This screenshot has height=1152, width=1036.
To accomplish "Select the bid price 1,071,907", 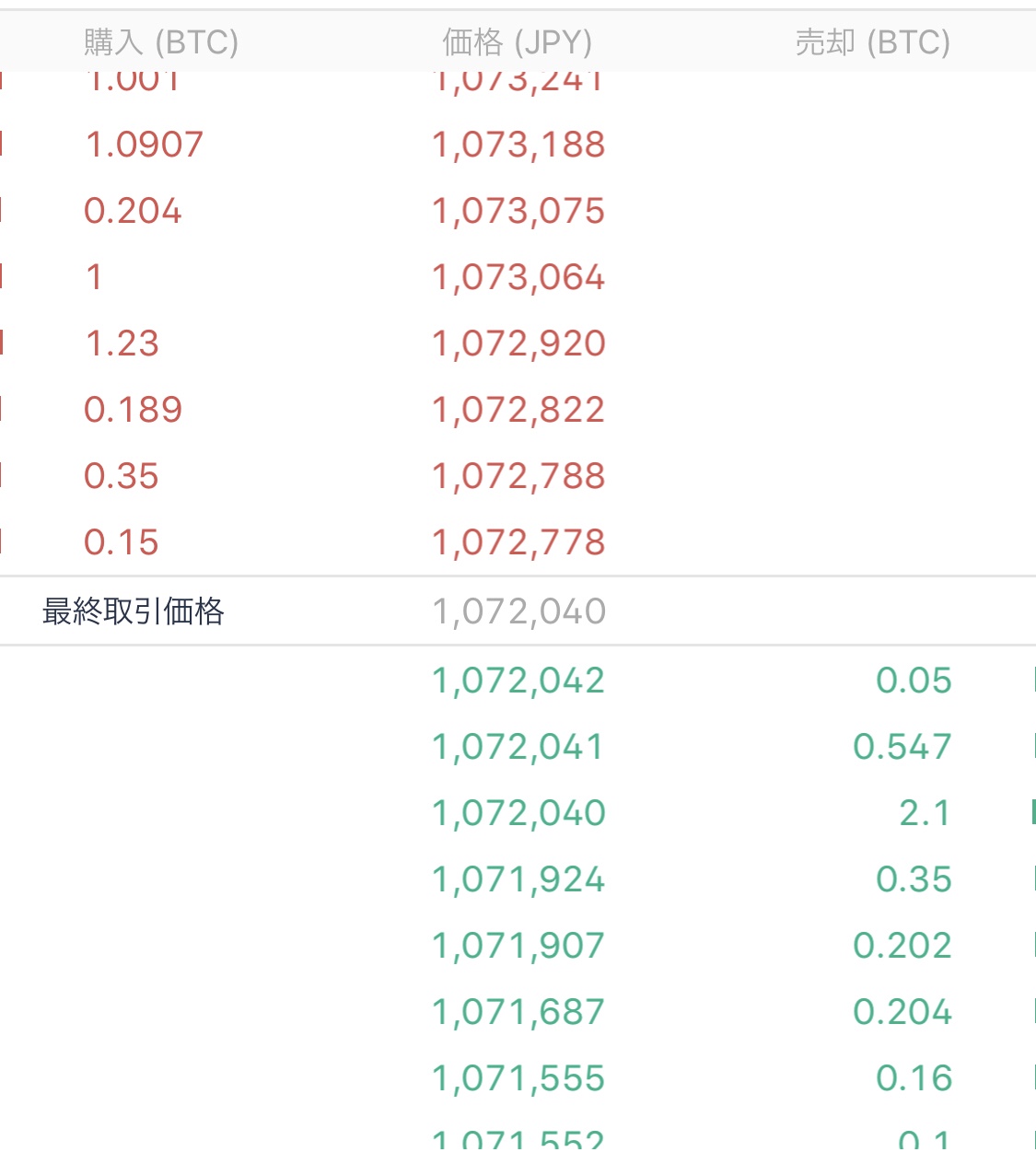I will [518, 946].
